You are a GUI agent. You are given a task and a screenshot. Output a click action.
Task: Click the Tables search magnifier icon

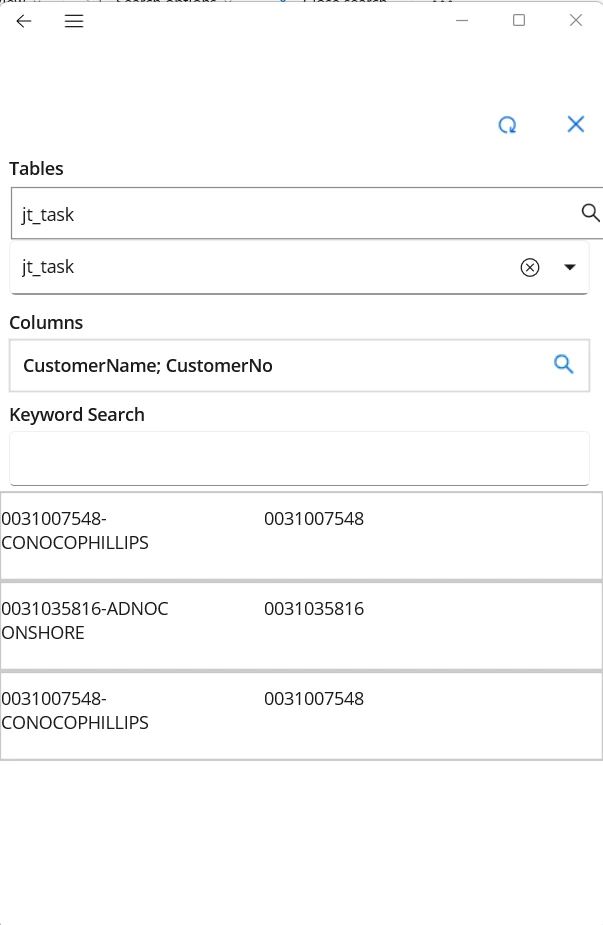pos(590,212)
